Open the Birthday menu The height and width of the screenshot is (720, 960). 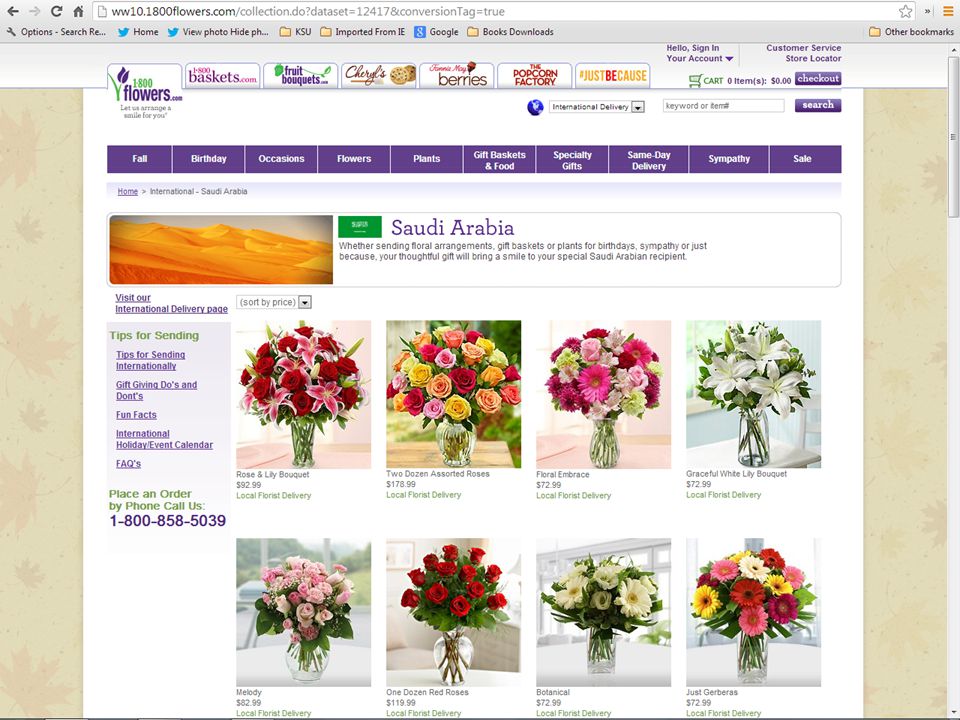pos(208,159)
